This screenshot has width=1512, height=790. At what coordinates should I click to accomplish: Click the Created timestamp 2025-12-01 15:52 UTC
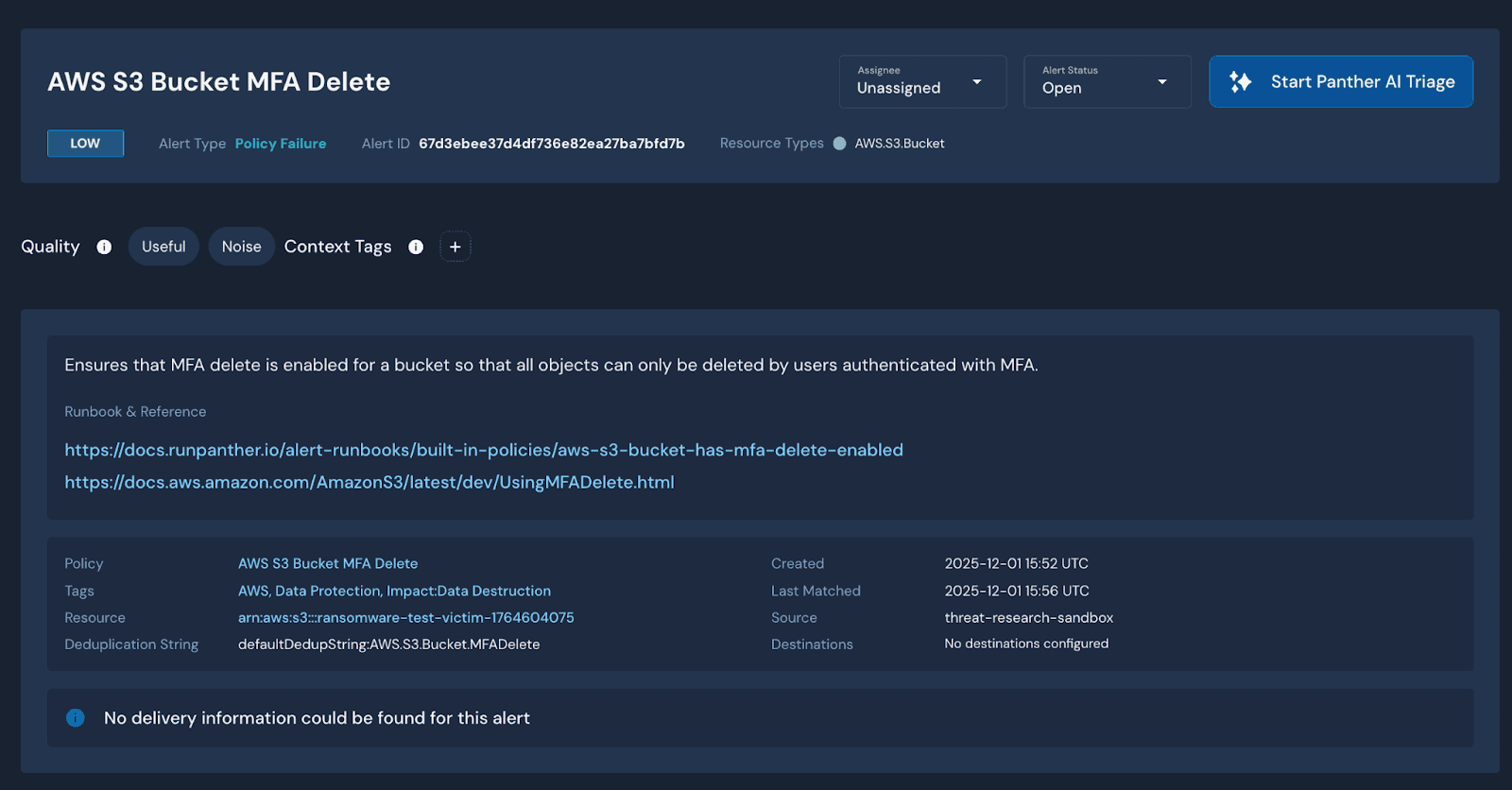(1017, 563)
